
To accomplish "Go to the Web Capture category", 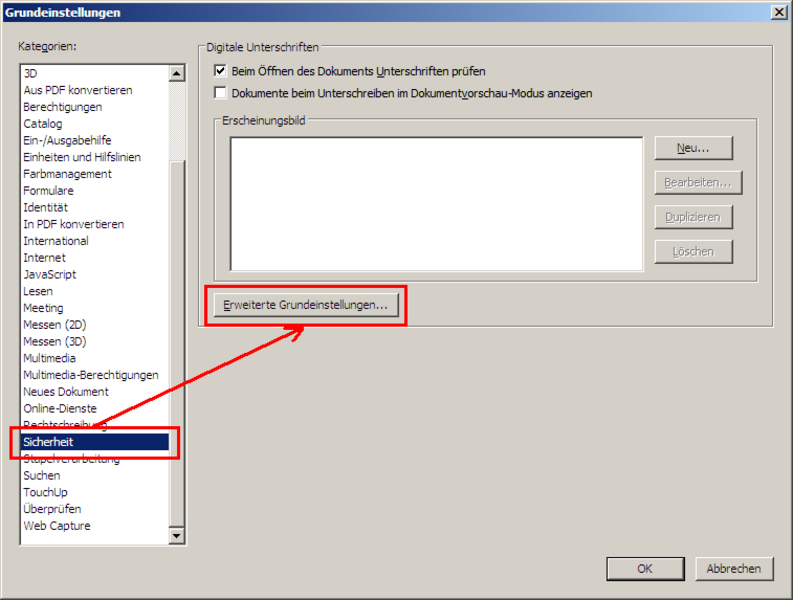I will pyautogui.click(x=57, y=526).
